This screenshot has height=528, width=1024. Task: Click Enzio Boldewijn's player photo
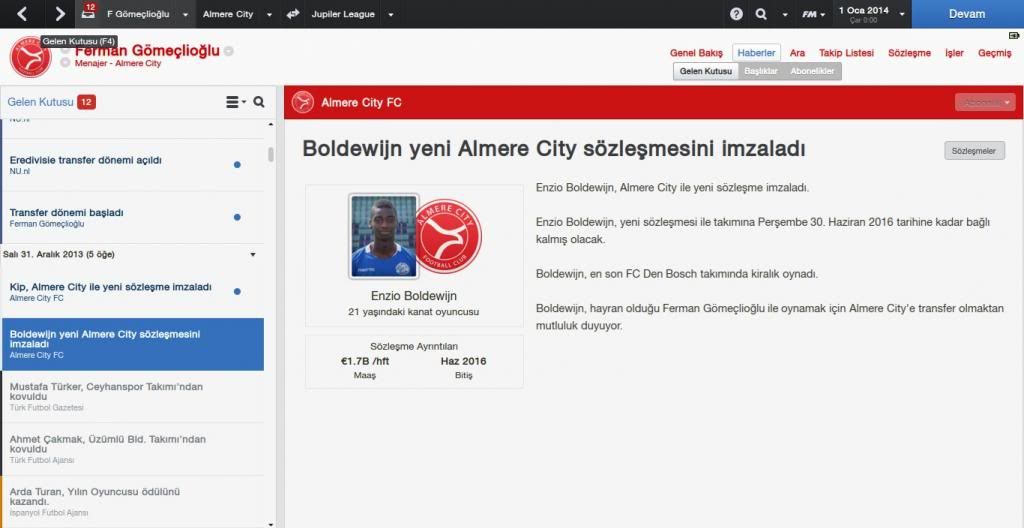383,236
